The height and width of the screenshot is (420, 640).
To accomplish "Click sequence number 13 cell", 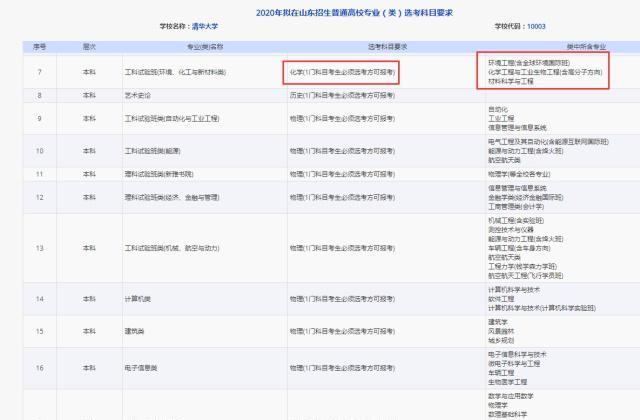I will (x=40, y=248).
